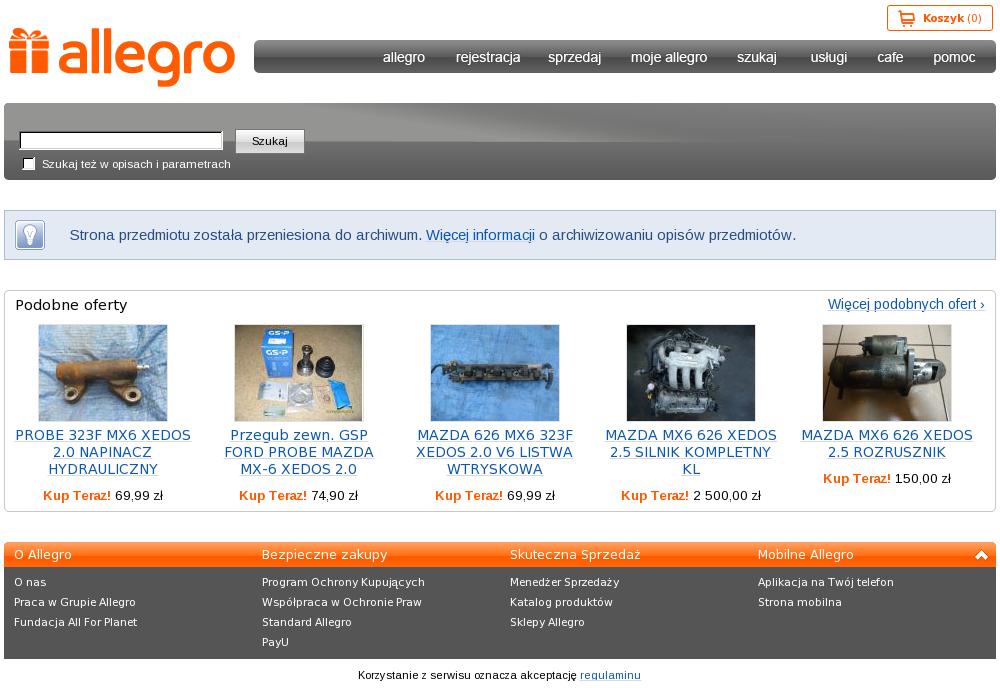Open Więcej podobnych ofert link
This screenshot has width=1000, height=695.
click(906, 304)
